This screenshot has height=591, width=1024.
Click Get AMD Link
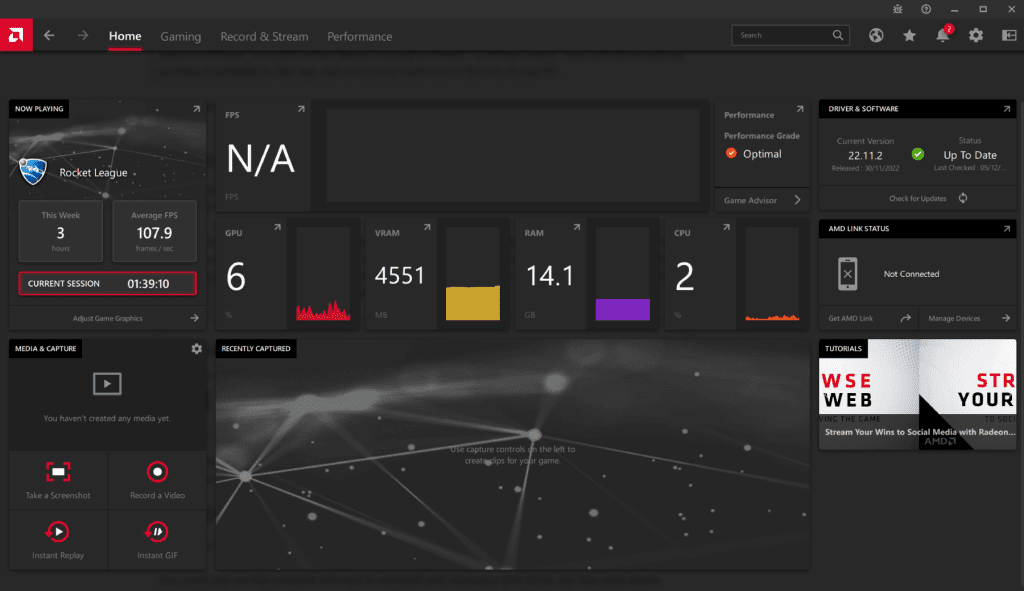(x=850, y=318)
